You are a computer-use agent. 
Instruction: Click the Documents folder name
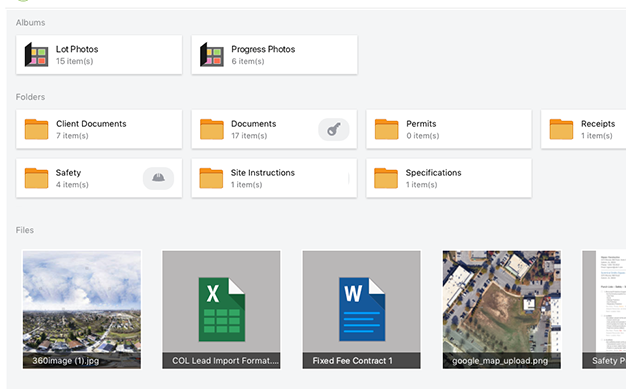tap(254, 124)
